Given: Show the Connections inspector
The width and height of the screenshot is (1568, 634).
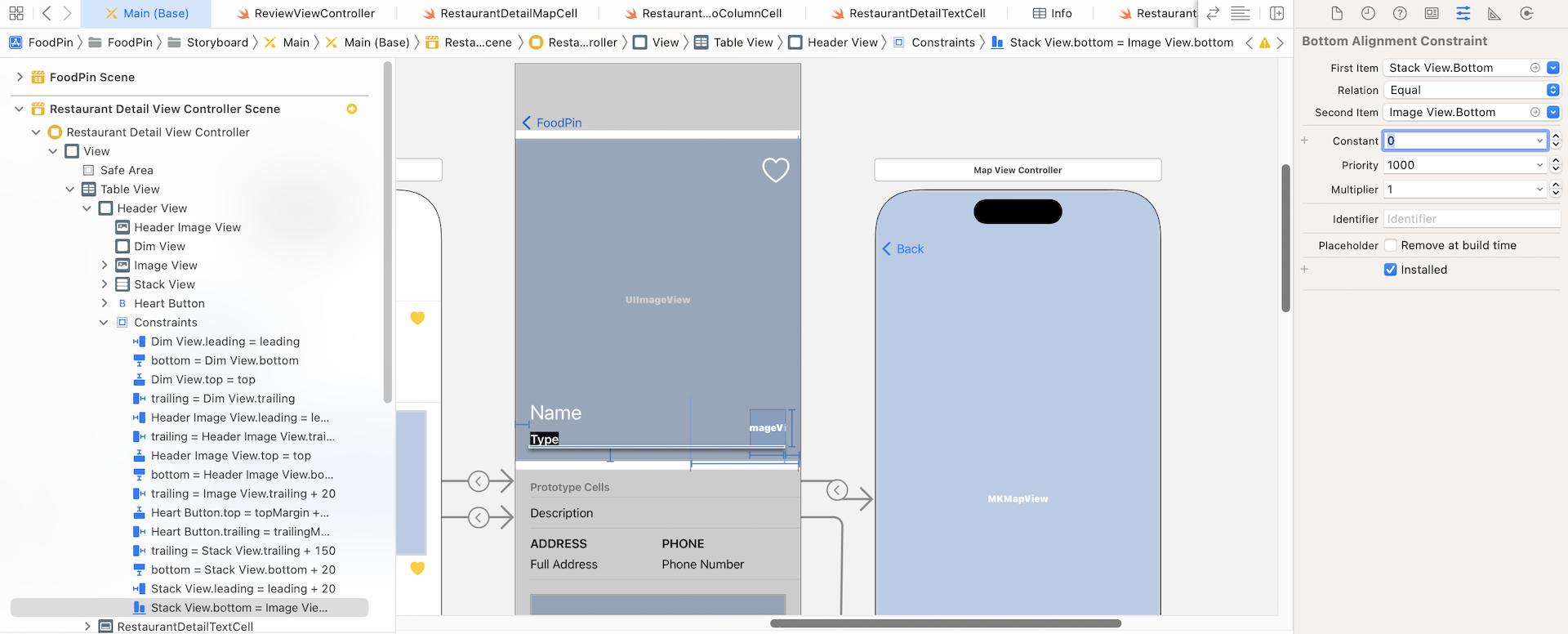Looking at the screenshot, I should (1526, 13).
